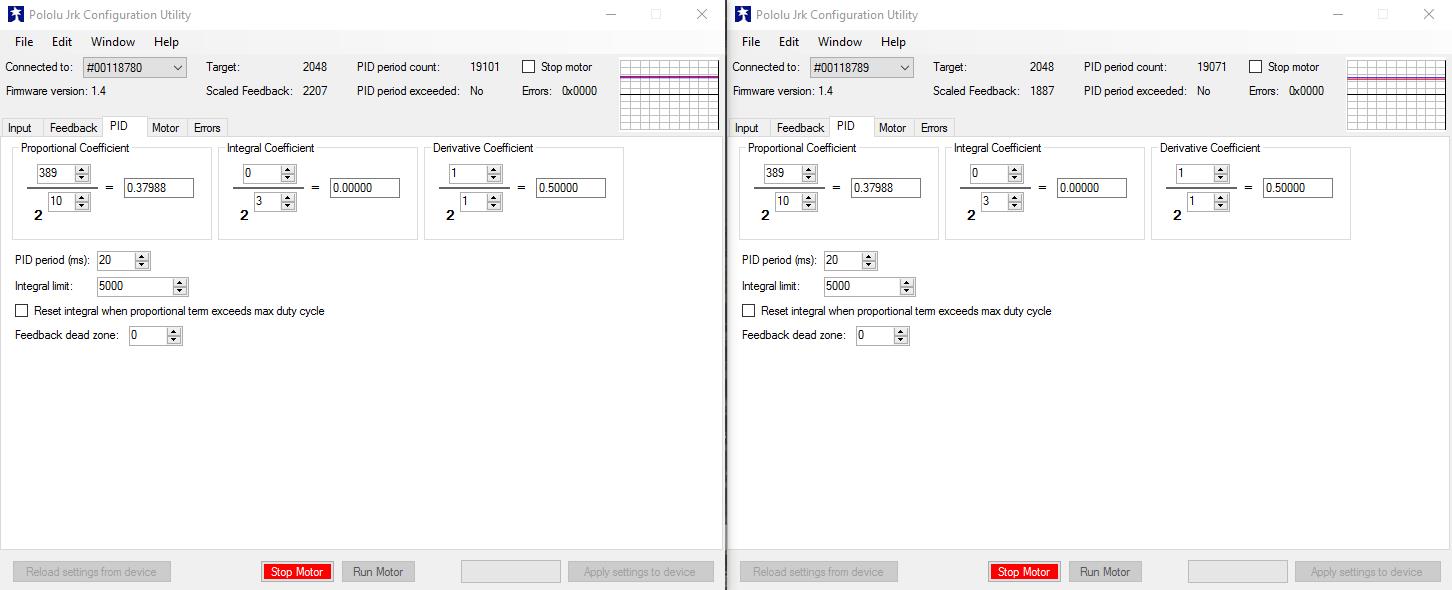The width and height of the screenshot is (1452, 590).
Task: Increase integral exponent 3 using up arrow, right window
Action: (1015, 198)
